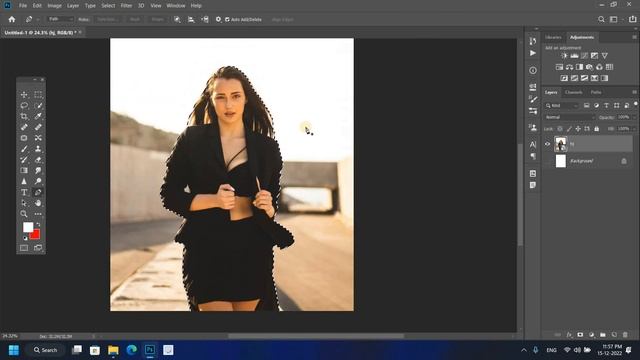Add an Invert adjustment

564,78
